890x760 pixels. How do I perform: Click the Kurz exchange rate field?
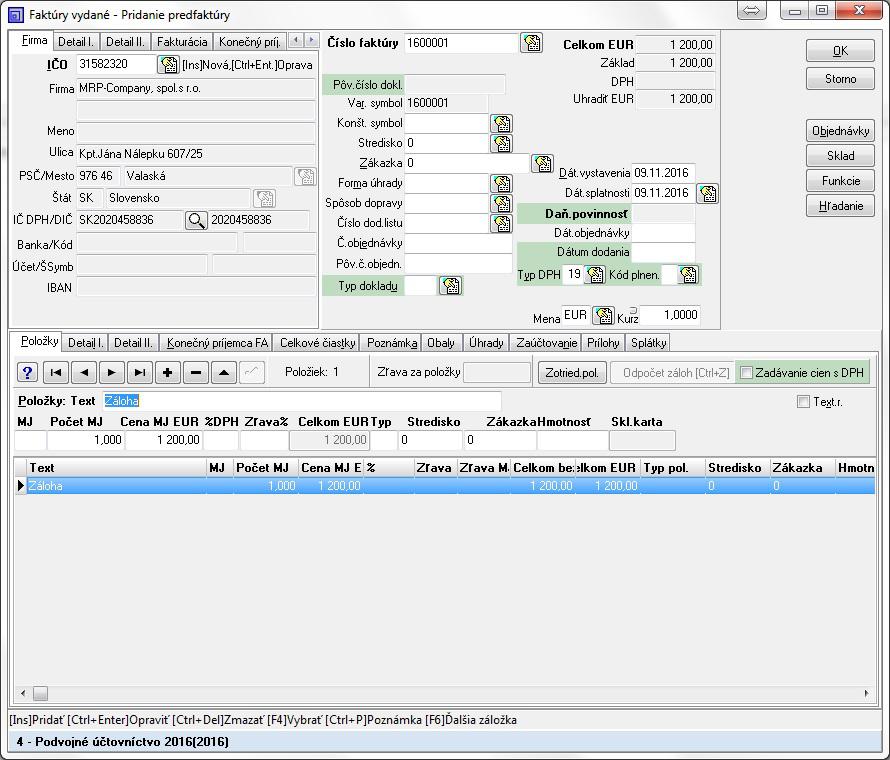click(x=669, y=315)
